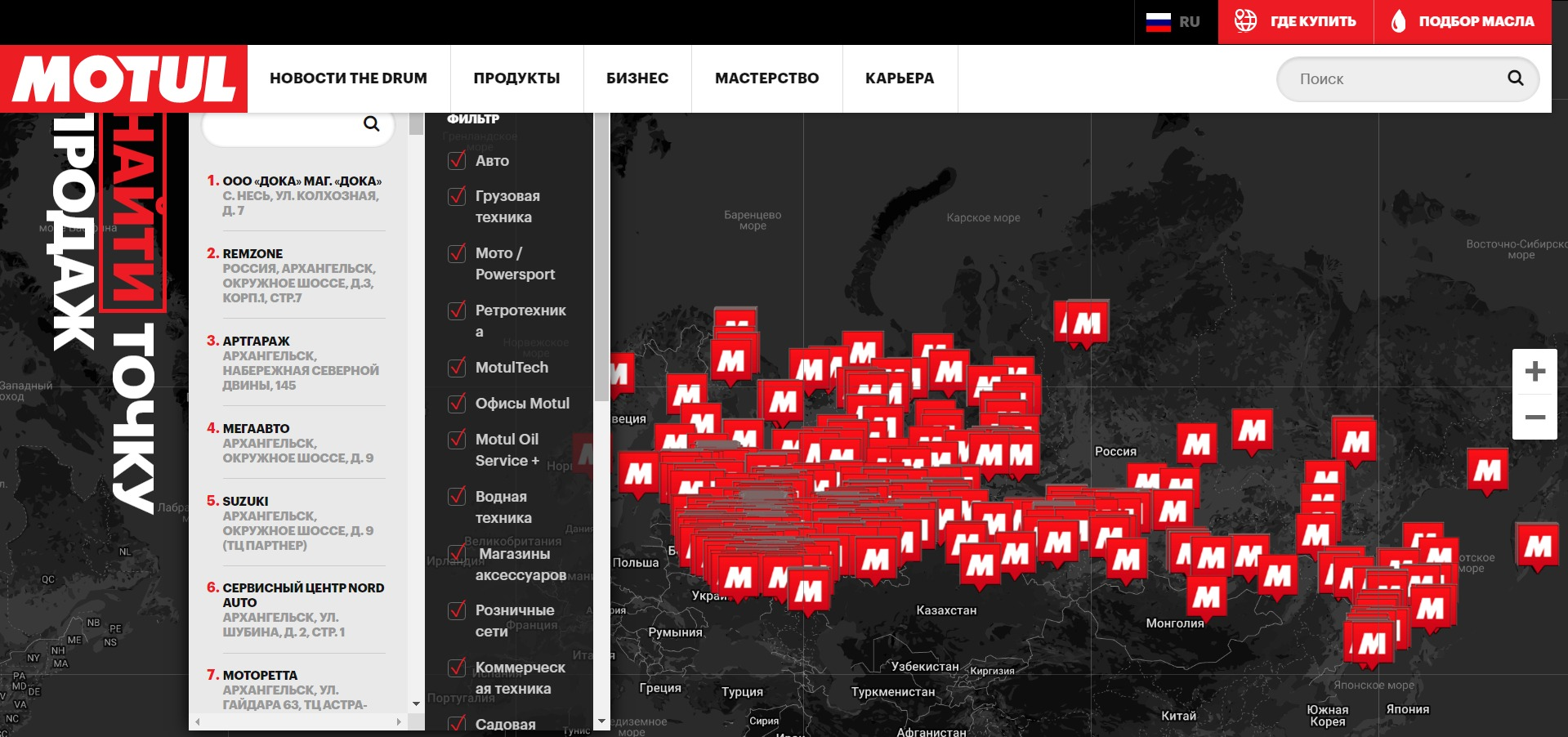This screenshot has width=1568, height=737.
Task: Click the store list search magnifier icon
Action: (x=372, y=124)
